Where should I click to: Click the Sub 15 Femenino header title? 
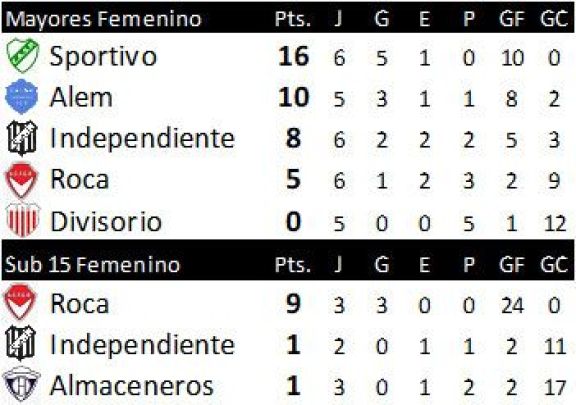point(93,265)
